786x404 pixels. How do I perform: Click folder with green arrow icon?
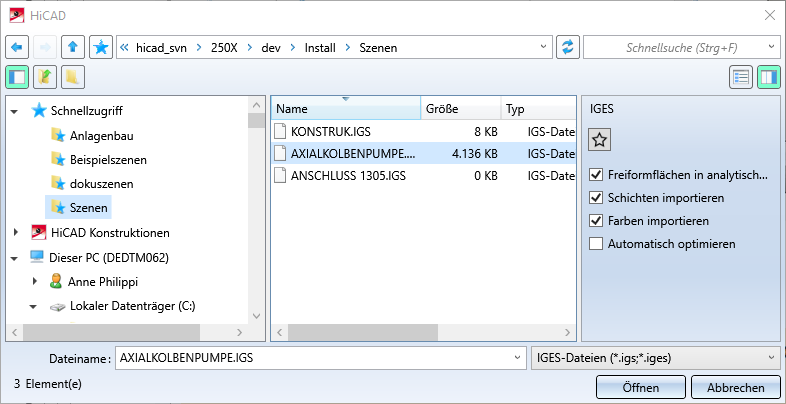(x=45, y=77)
